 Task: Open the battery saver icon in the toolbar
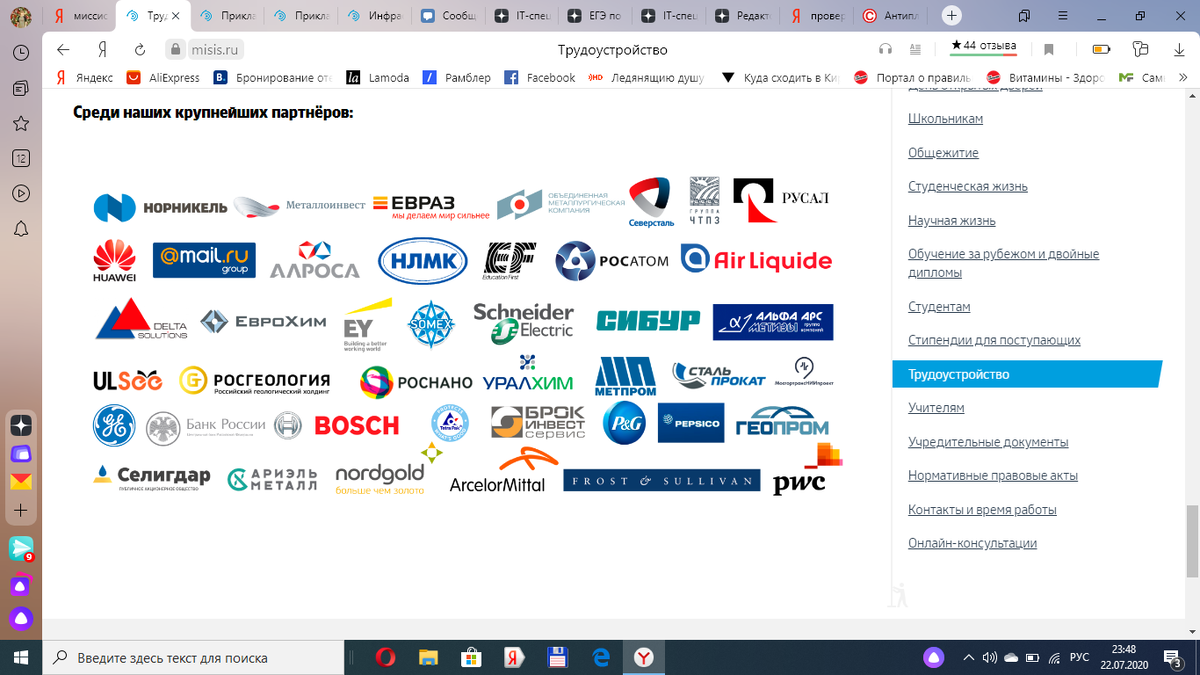click(x=1101, y=49)
